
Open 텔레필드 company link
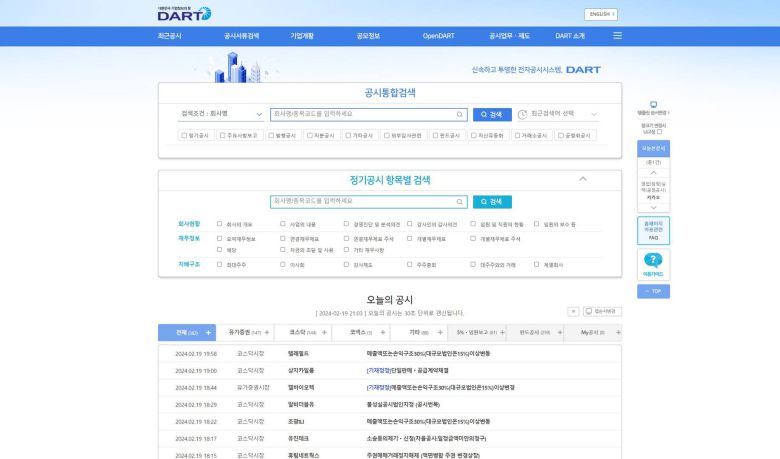tap(298, 354)
